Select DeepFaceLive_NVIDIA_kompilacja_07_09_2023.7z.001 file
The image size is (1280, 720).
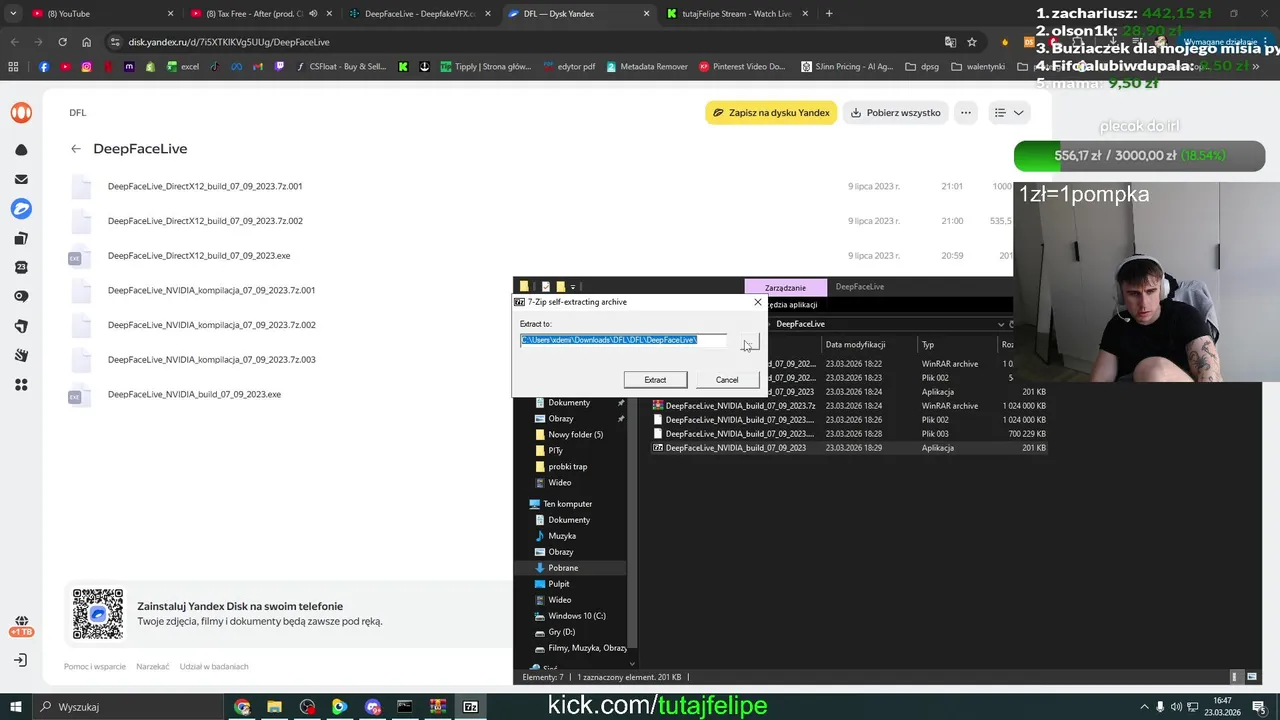click(x=211, y=290)
